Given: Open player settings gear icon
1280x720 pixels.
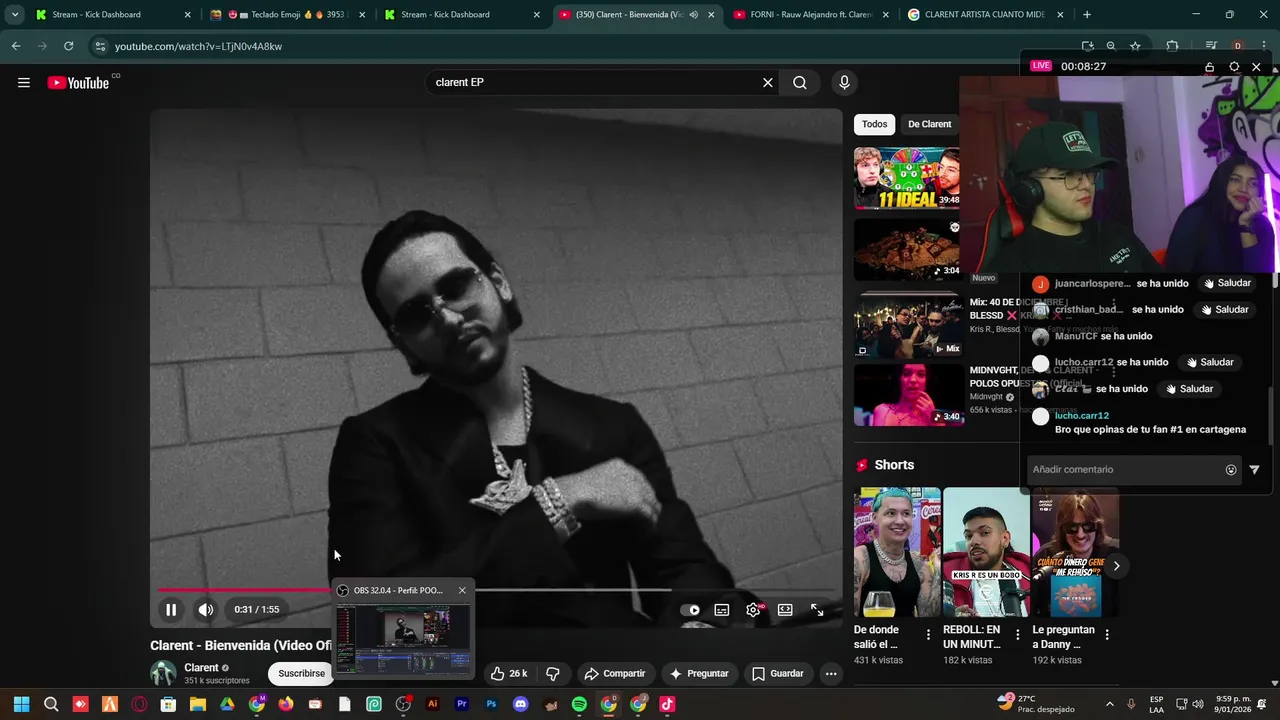Looking at the screenshot, I should pyautogui.click(x=753, y=610).
